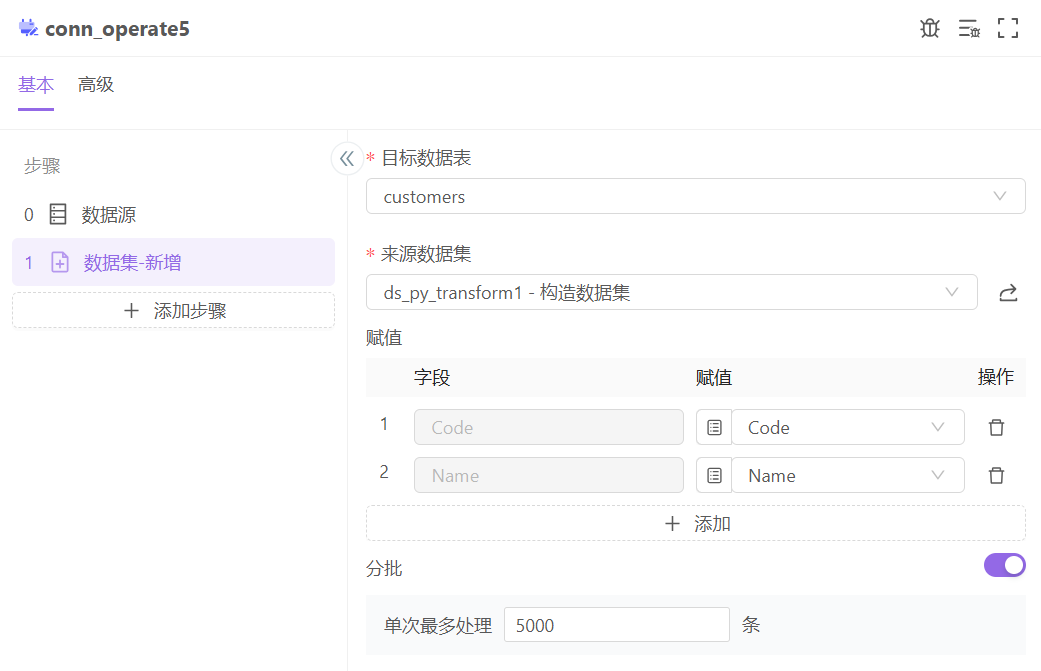Click the 单次最多处理 label
Screen dimensions: 1041x671
pos(438,625)
